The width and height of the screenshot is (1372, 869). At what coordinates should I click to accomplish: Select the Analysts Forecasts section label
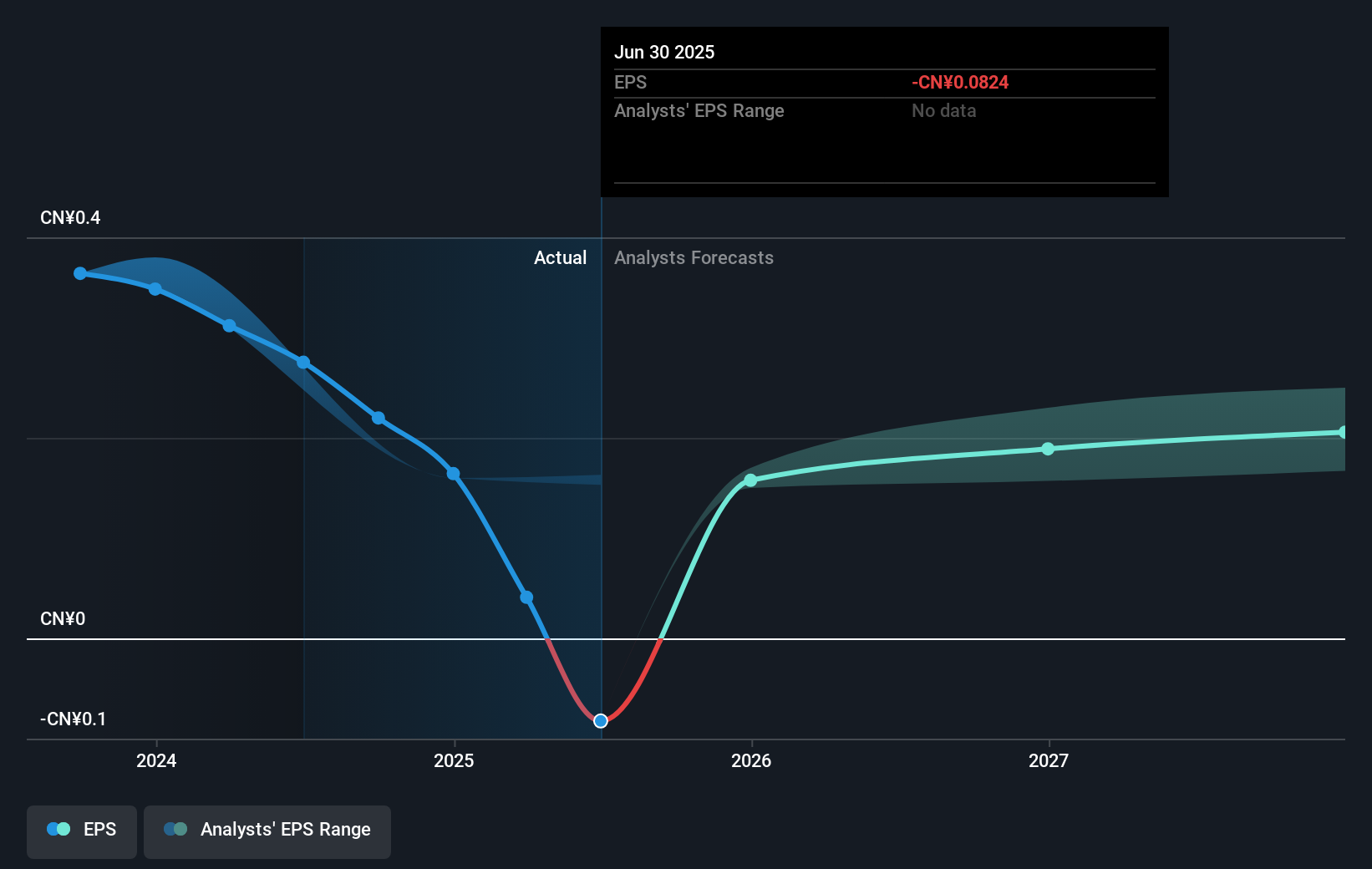(x=694, y=257)
